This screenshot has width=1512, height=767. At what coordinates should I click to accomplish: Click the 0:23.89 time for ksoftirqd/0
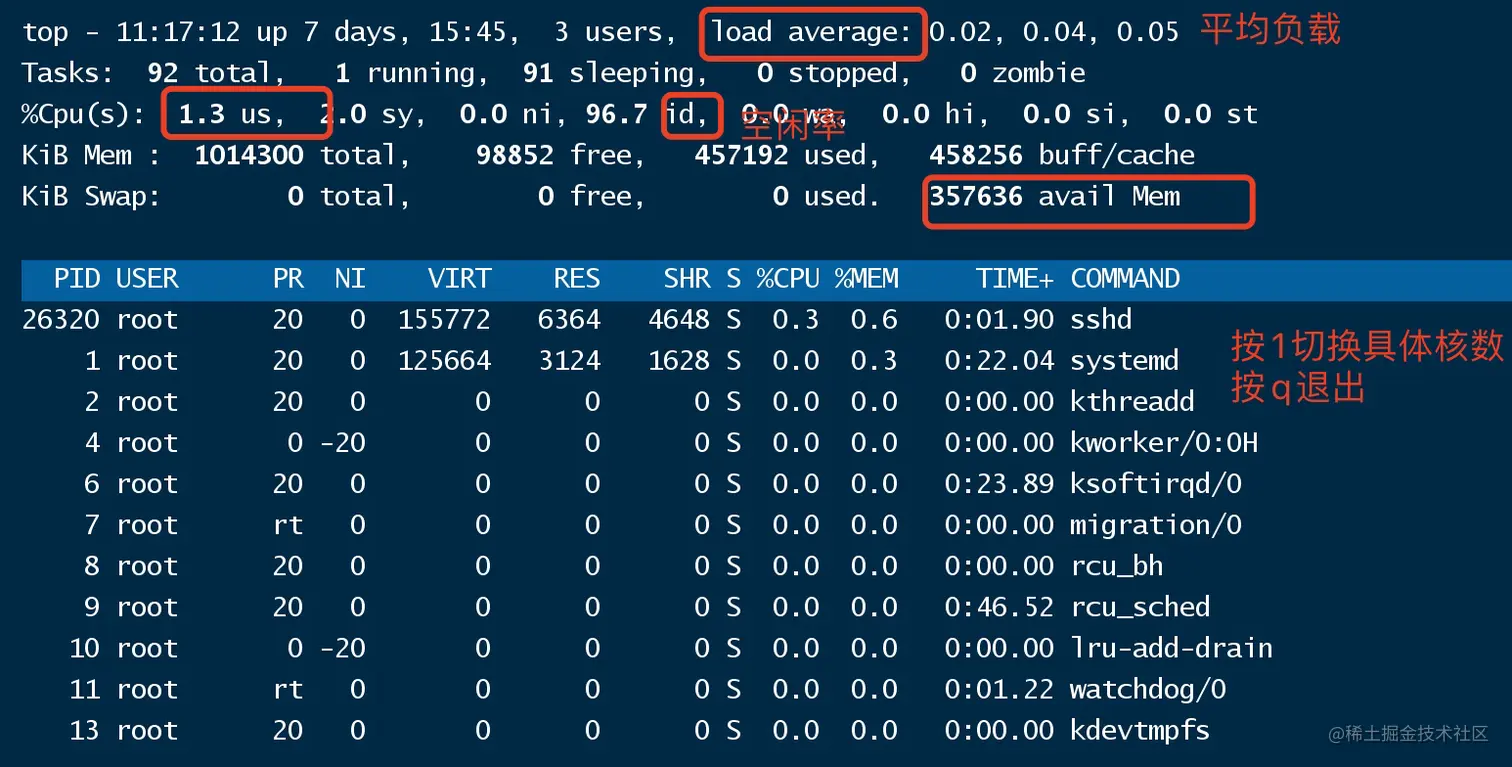pos(999,484)
